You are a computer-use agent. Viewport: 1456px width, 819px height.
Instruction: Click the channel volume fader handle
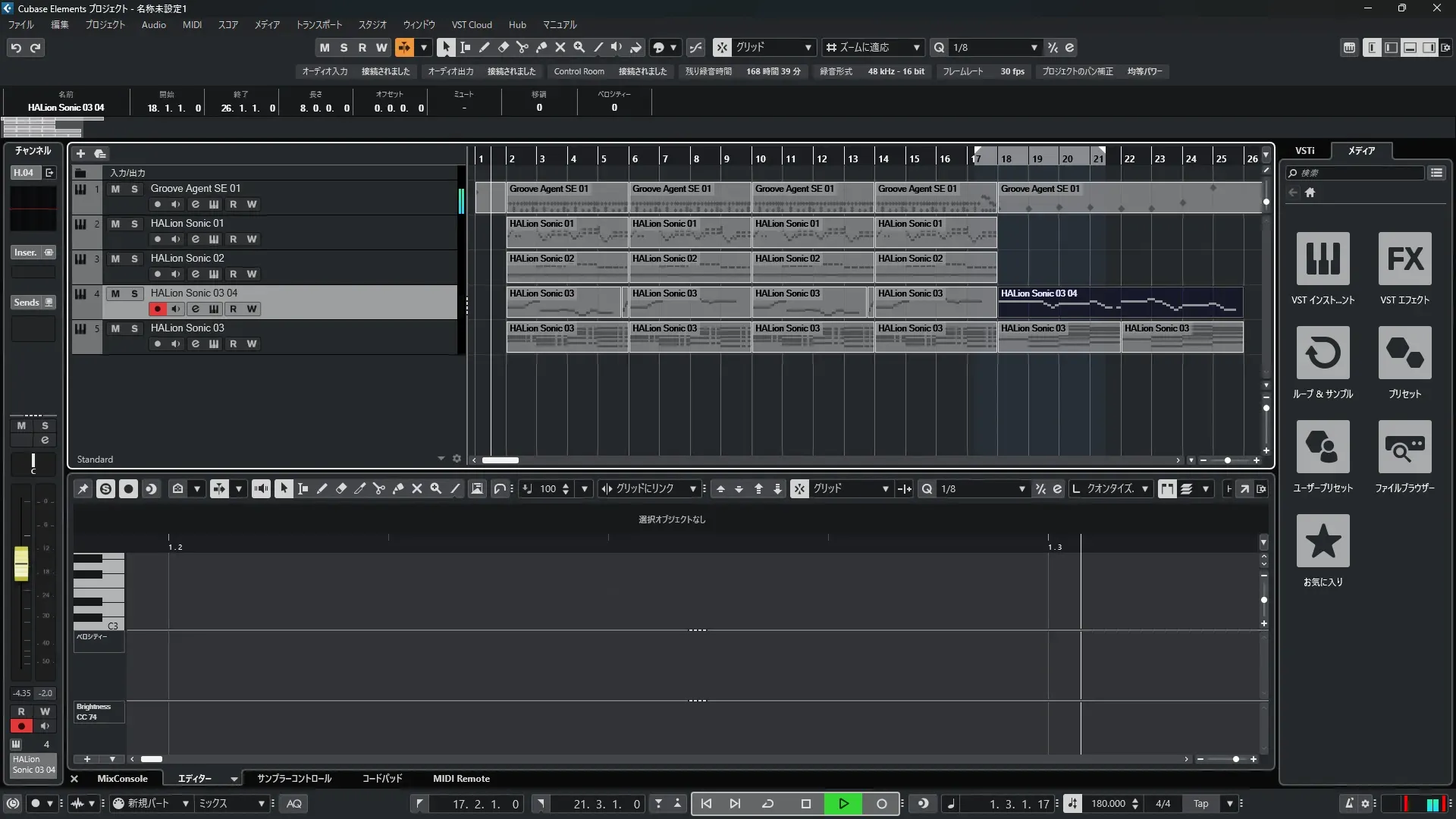pos(21,563)
